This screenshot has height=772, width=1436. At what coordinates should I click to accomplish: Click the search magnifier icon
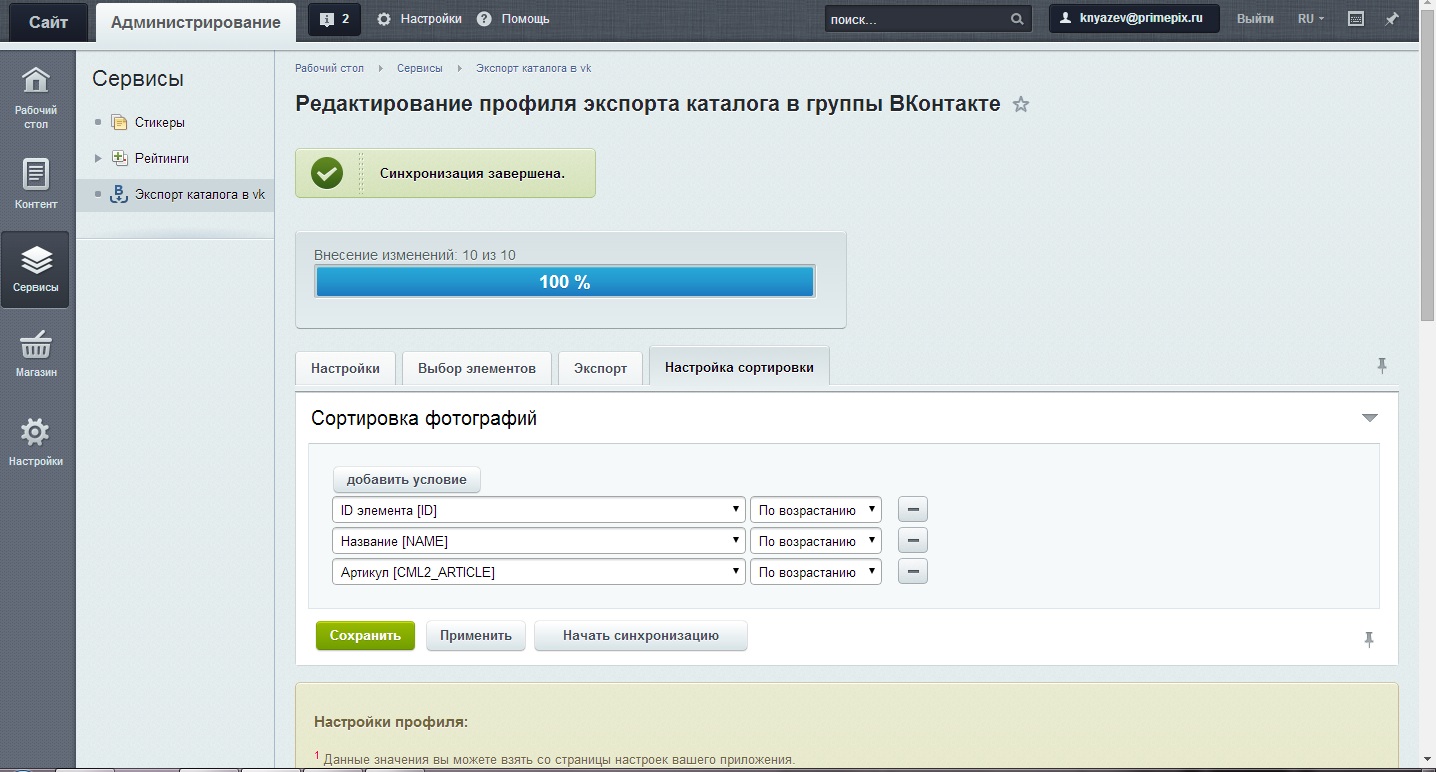[1015, 18]
